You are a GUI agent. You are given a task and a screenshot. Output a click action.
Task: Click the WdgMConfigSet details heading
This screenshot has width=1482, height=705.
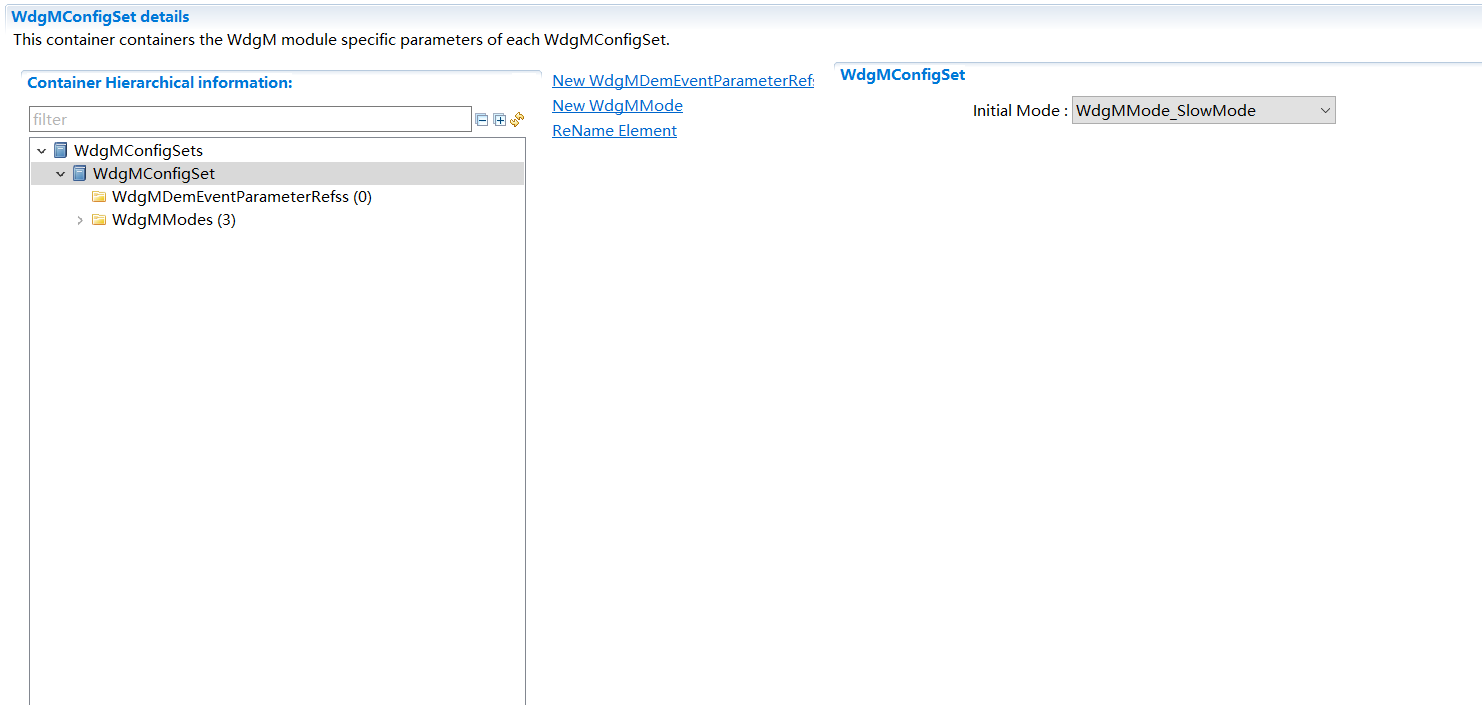point(100,17)
